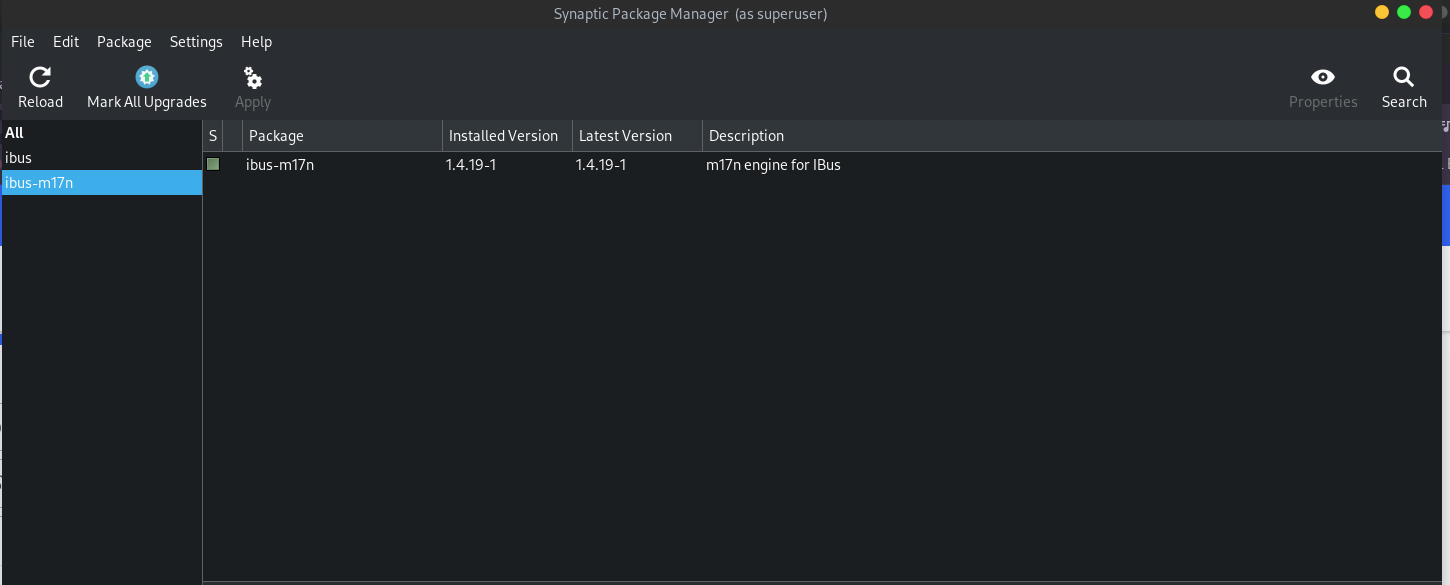Toggle status box of ibus-m17n package
The height and width of the screenshot is (585, 1450).
click(x=213, y=164)
